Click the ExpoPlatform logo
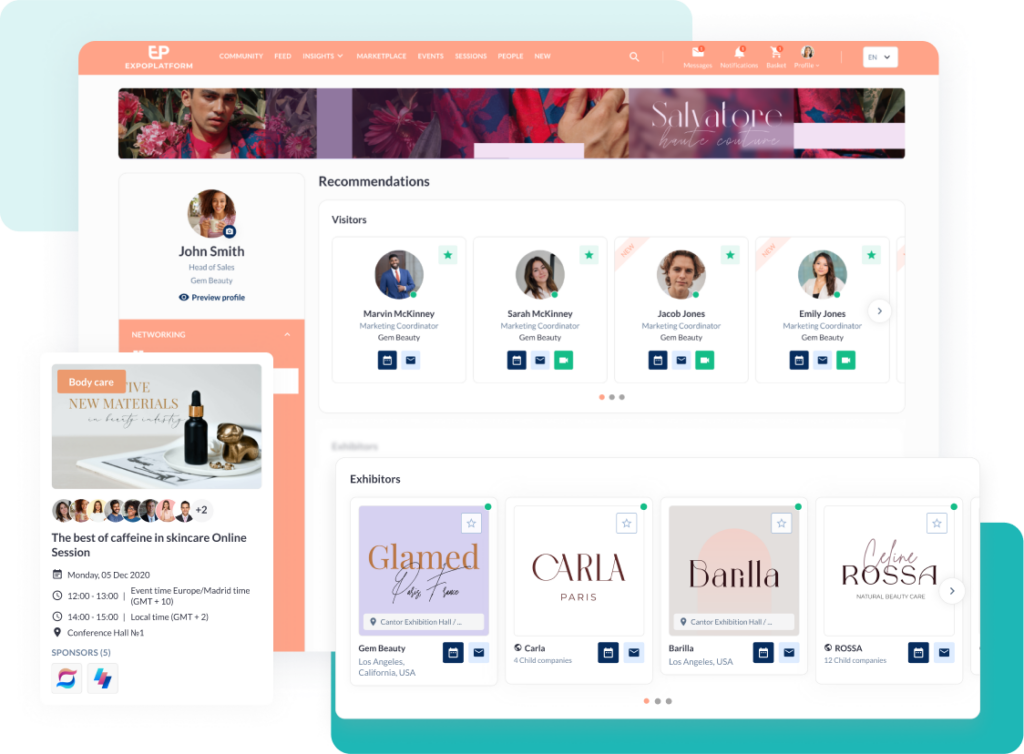 159,57
